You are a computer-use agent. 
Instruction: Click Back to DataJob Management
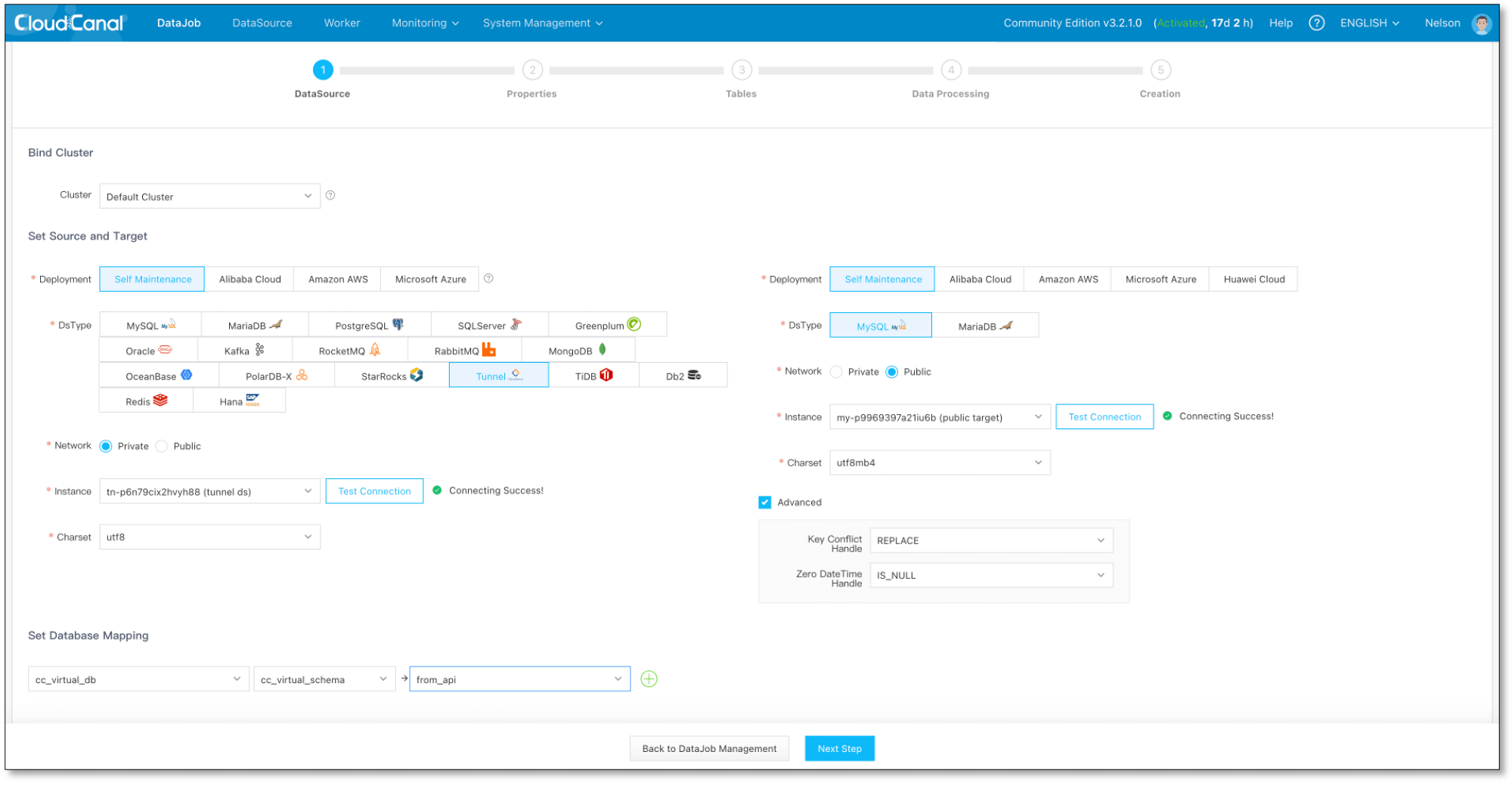709,748
